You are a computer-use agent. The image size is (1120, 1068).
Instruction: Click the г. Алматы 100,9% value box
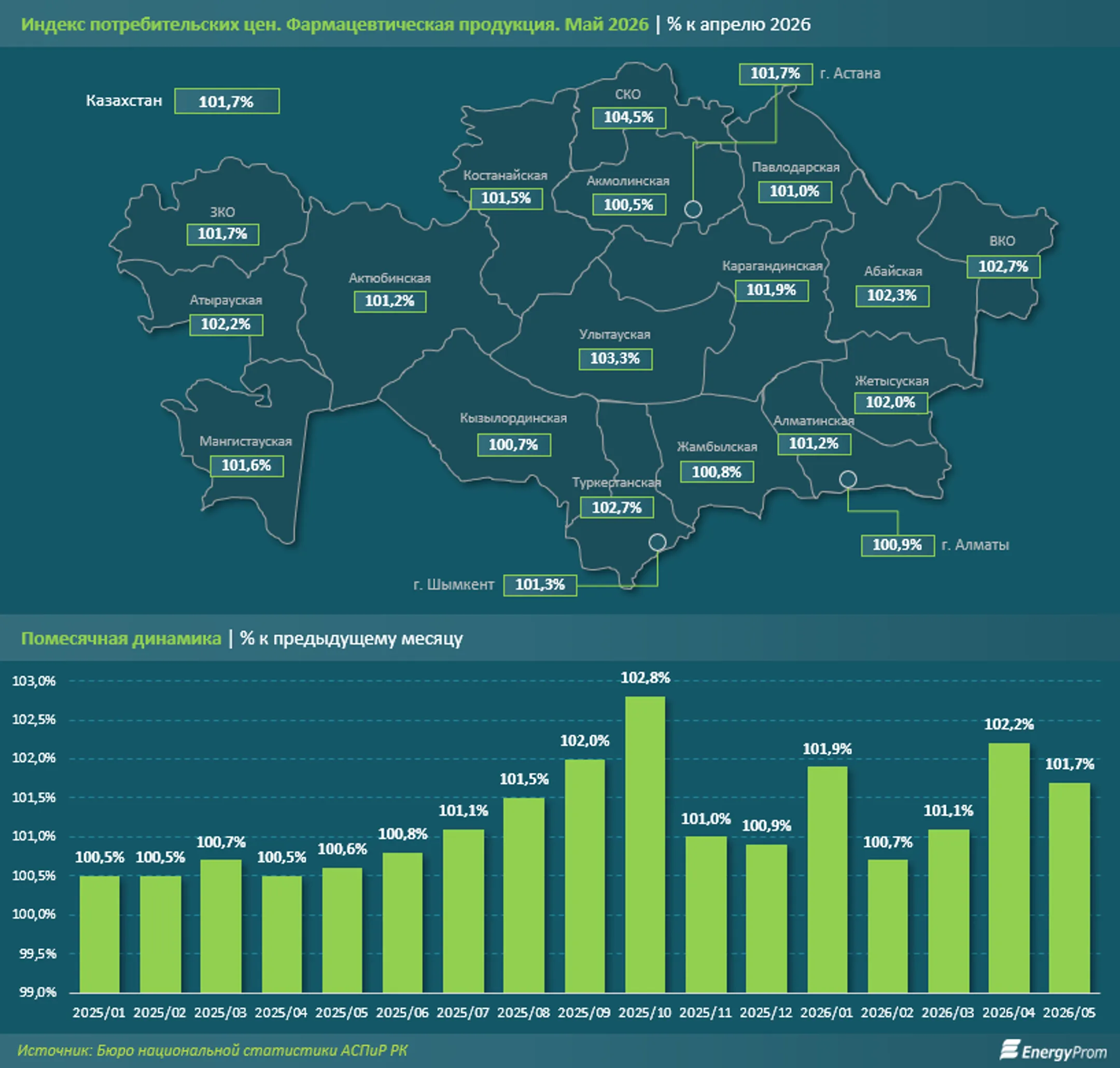(898, 545)
